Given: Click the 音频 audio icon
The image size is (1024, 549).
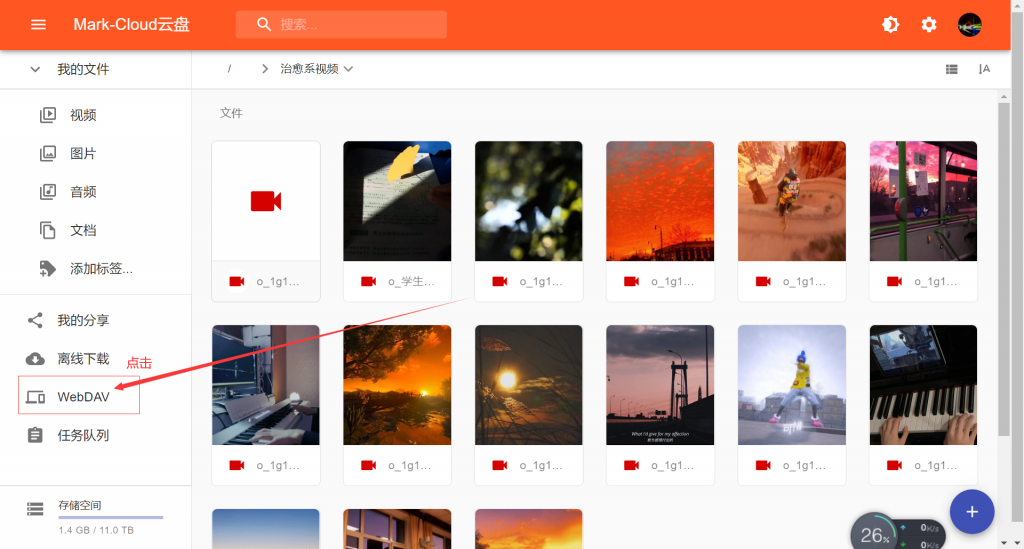Looking at the screenshot, I should (48, 192).
